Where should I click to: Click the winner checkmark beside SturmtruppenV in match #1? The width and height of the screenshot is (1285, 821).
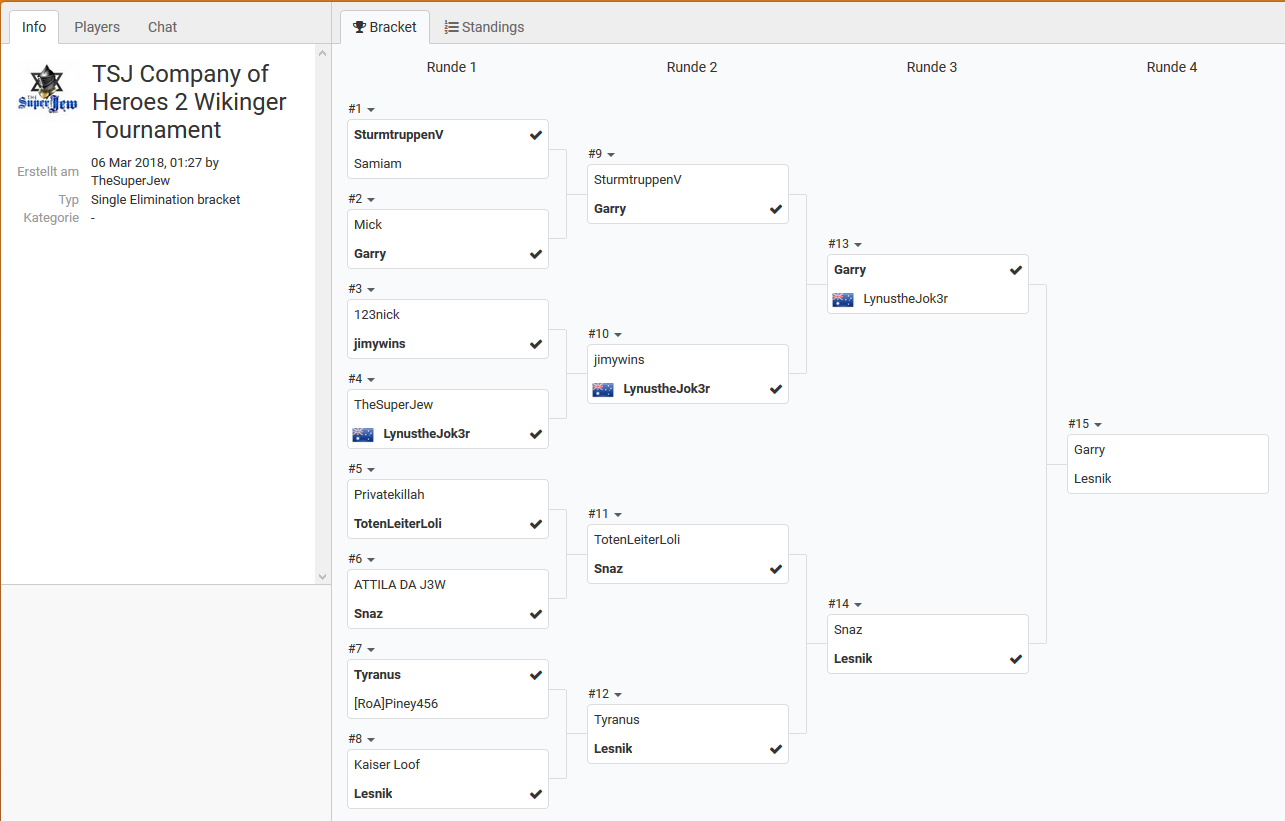pos(536,135)
